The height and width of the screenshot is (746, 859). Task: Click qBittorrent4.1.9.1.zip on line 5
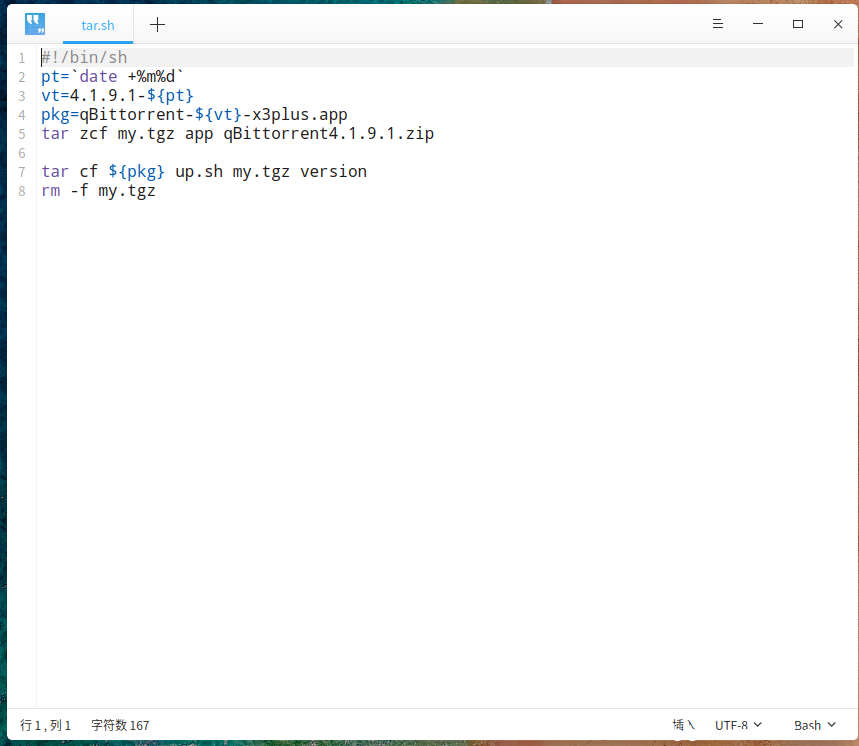[328, 134]
